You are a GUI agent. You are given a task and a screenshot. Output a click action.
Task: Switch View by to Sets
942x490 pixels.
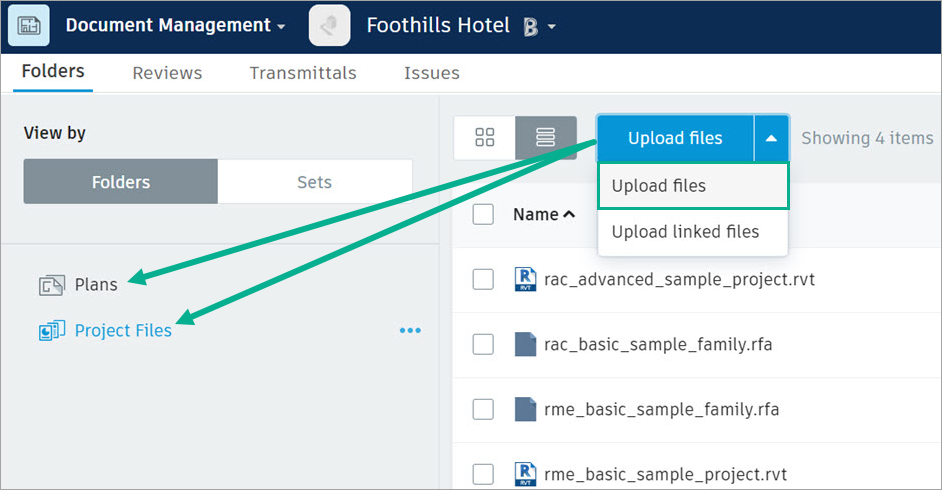click(x=314, y=182)
